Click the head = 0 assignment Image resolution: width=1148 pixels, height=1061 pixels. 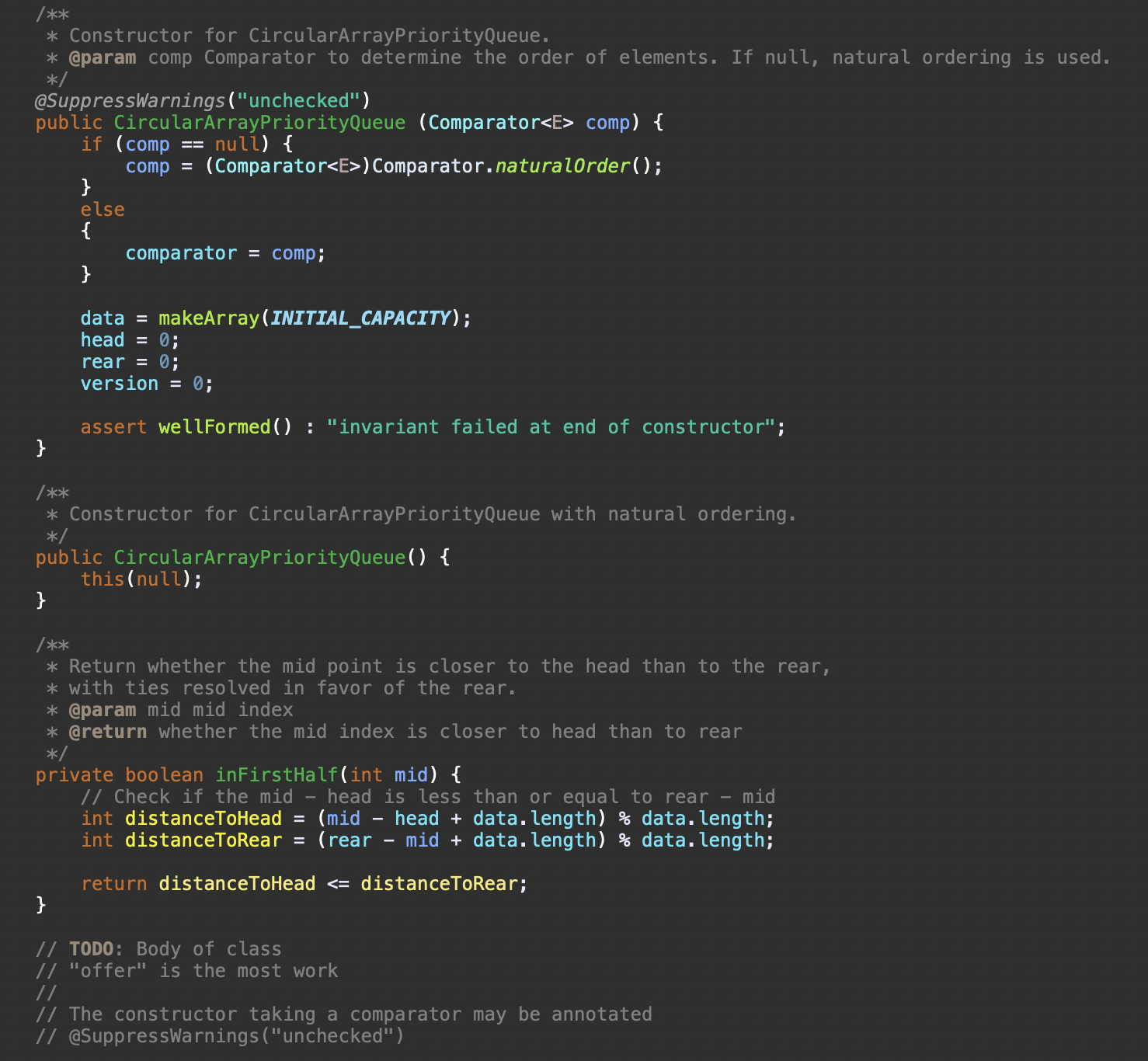point(128,339)
